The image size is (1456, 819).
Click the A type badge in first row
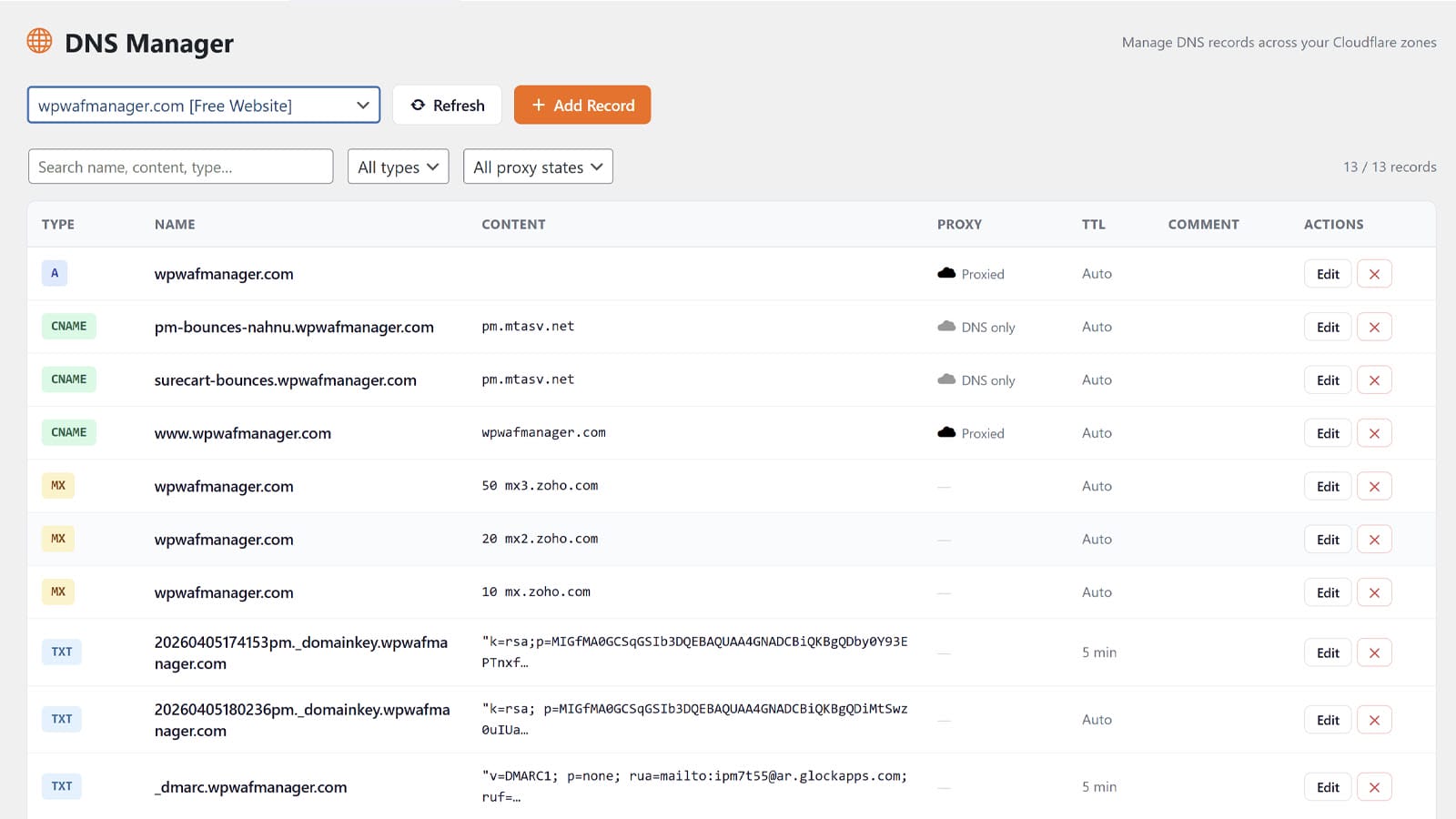55,273
